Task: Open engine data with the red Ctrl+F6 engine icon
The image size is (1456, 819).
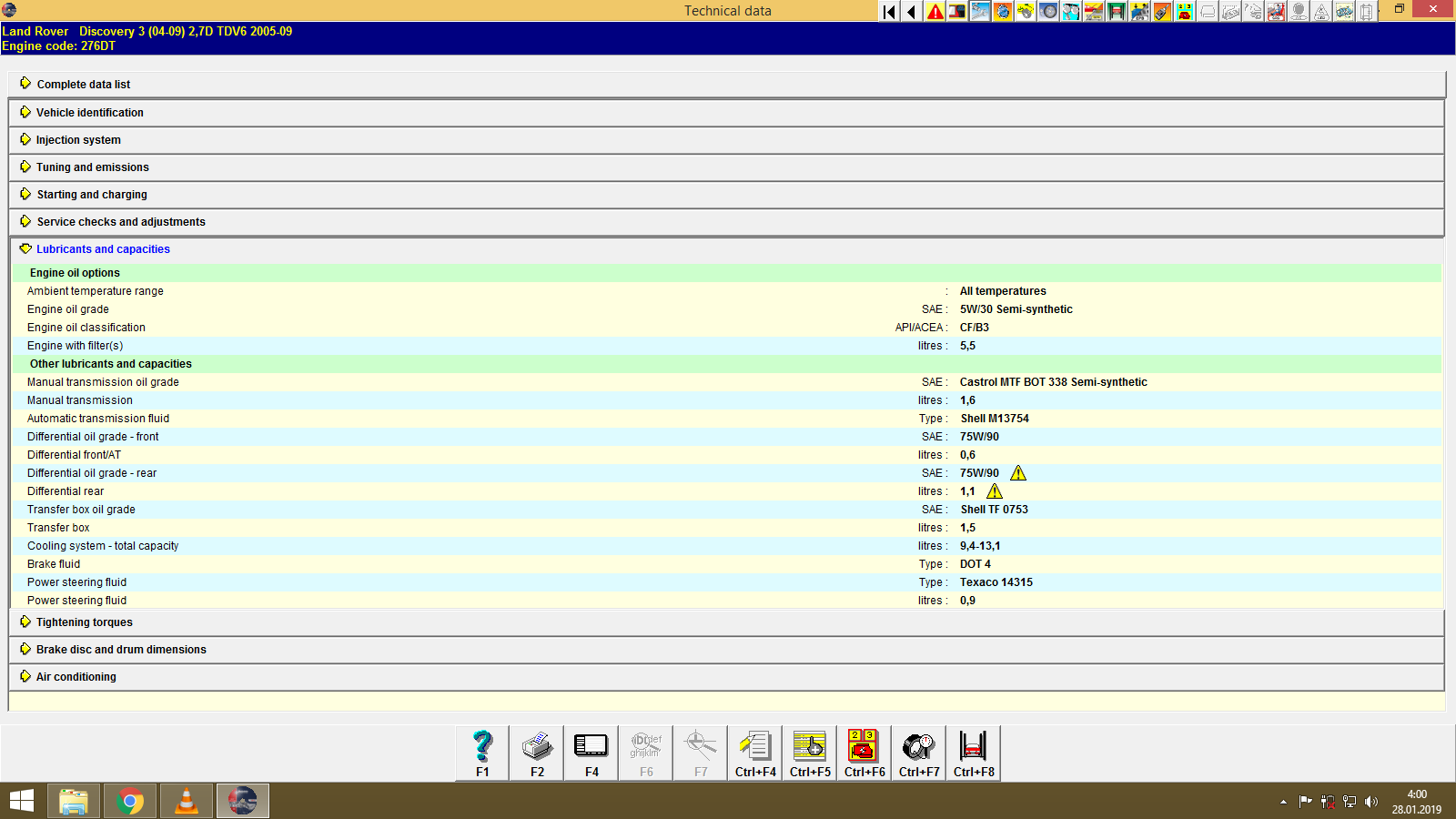Action: coord(863,752)
